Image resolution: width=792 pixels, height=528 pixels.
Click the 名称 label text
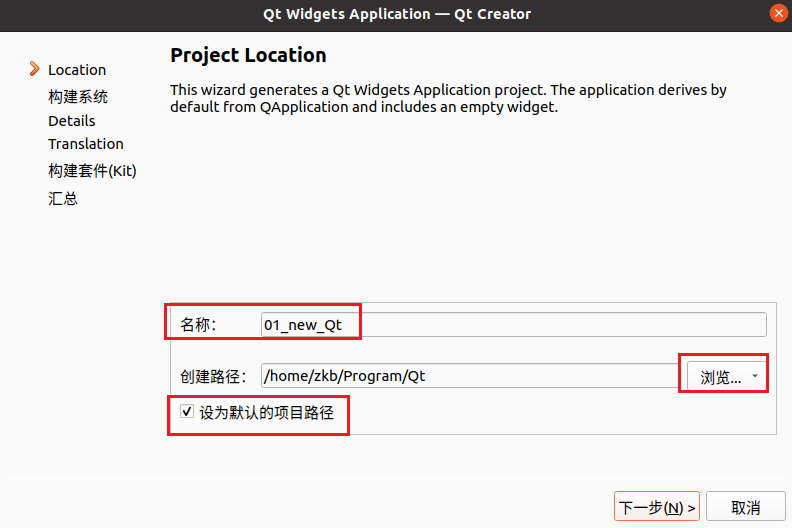tap(198, 324)
